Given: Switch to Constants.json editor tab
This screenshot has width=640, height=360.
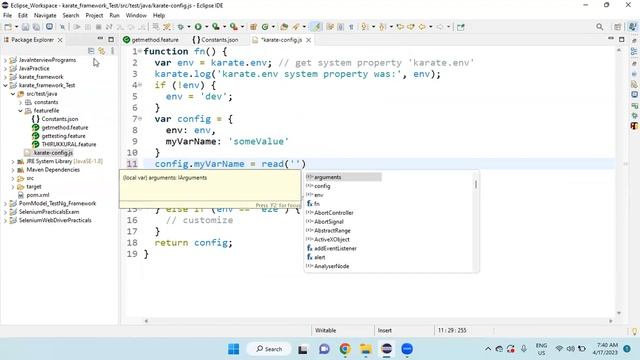Looking at the screenshot, I should pos(215,40).
